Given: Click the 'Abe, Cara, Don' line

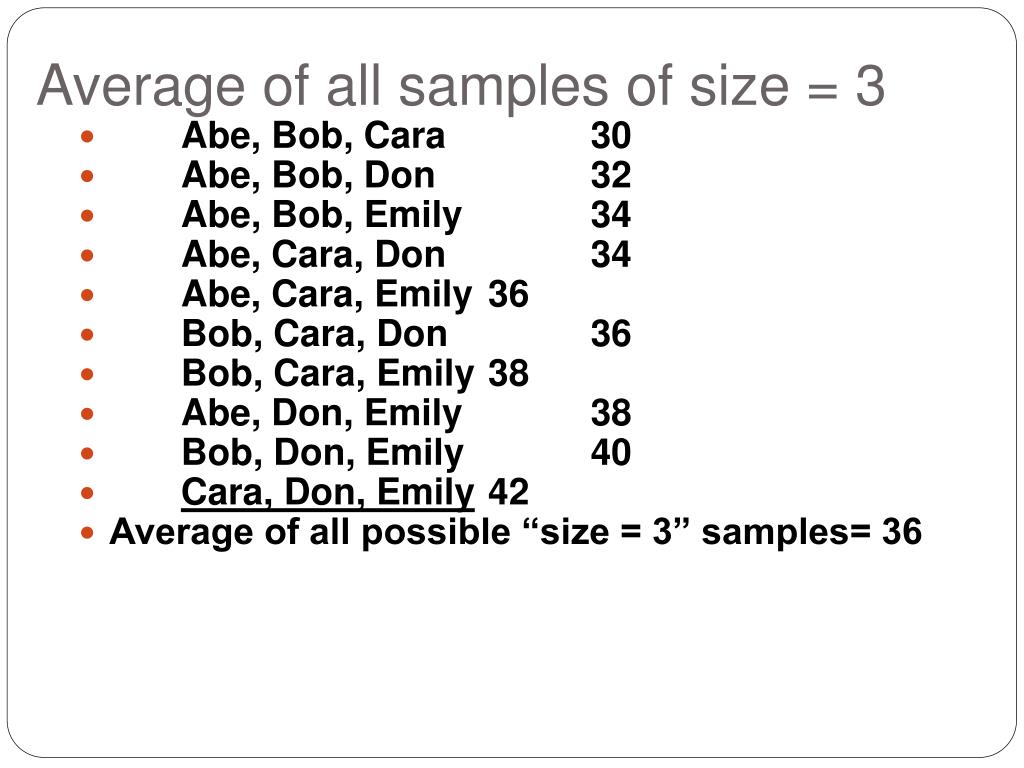Looking at the screenshot, I should tap(313, 254).
